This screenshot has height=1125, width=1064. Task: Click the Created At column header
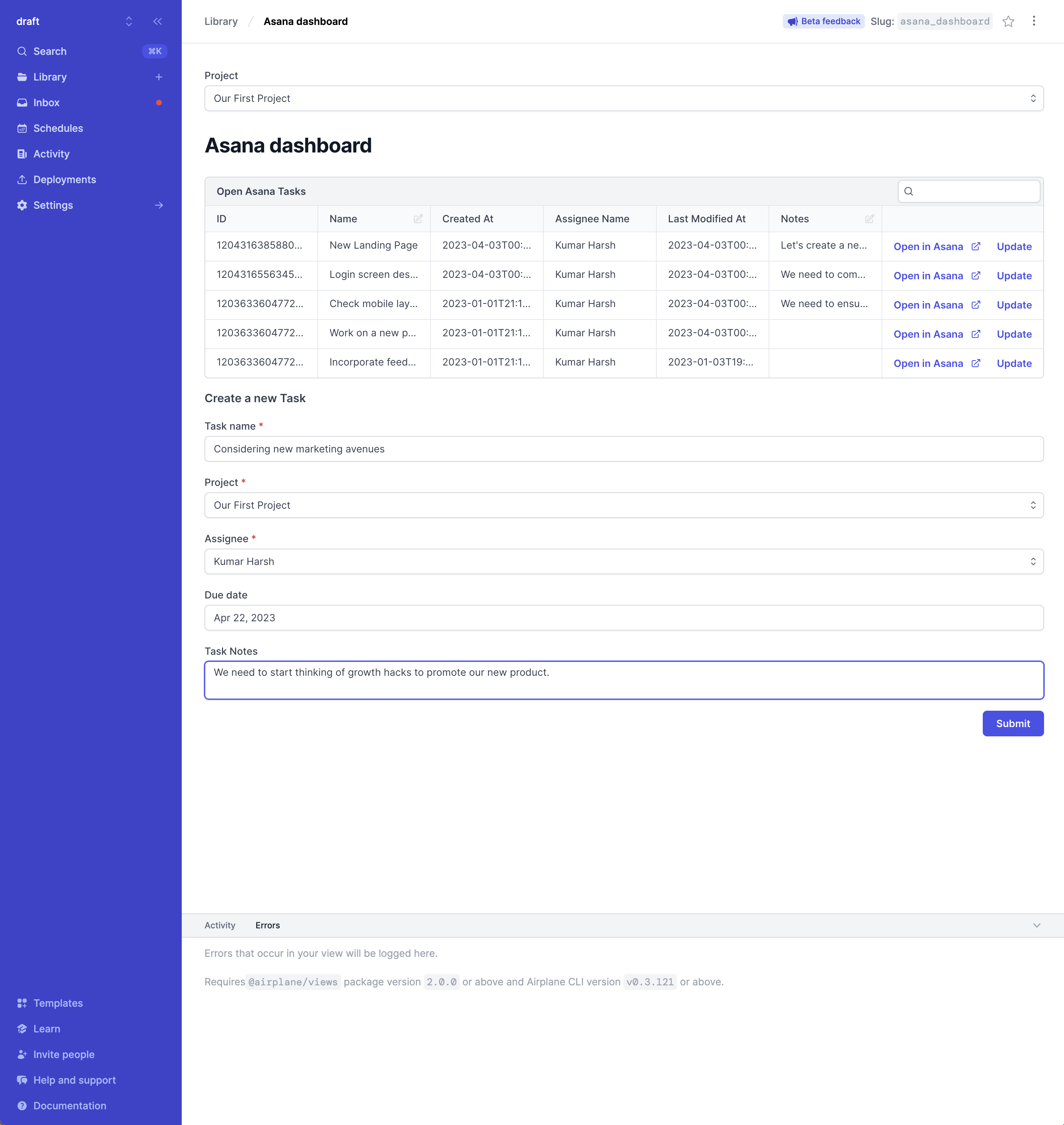coord(487,219)
